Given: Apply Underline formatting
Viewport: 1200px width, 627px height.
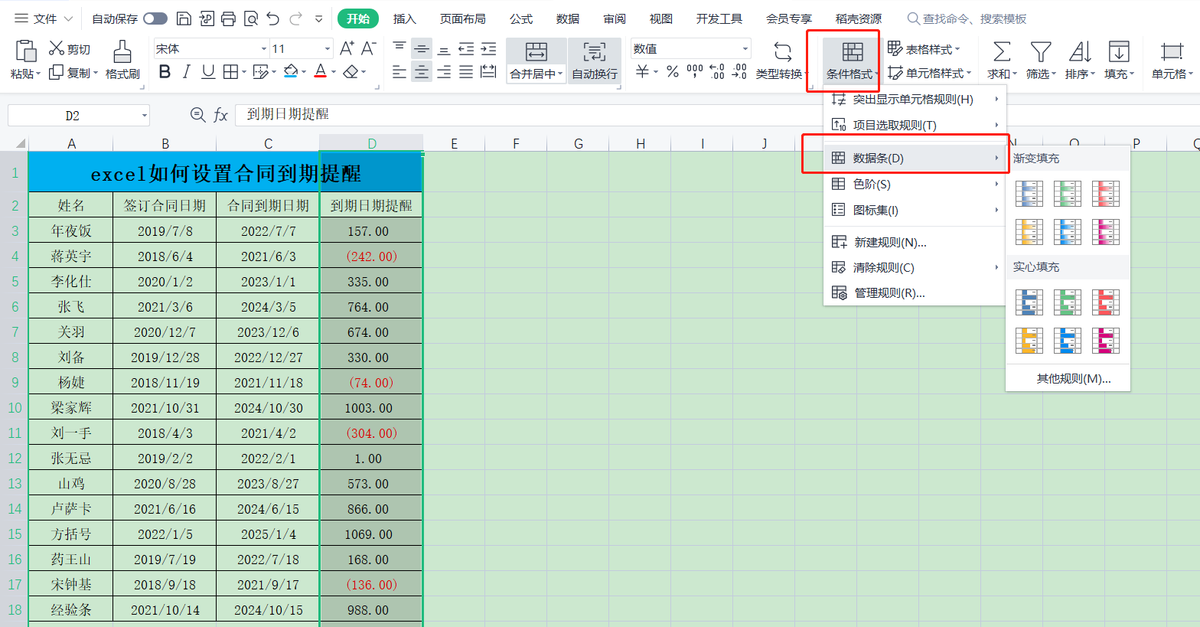Looking at the screenshot, I should point(208,72).
